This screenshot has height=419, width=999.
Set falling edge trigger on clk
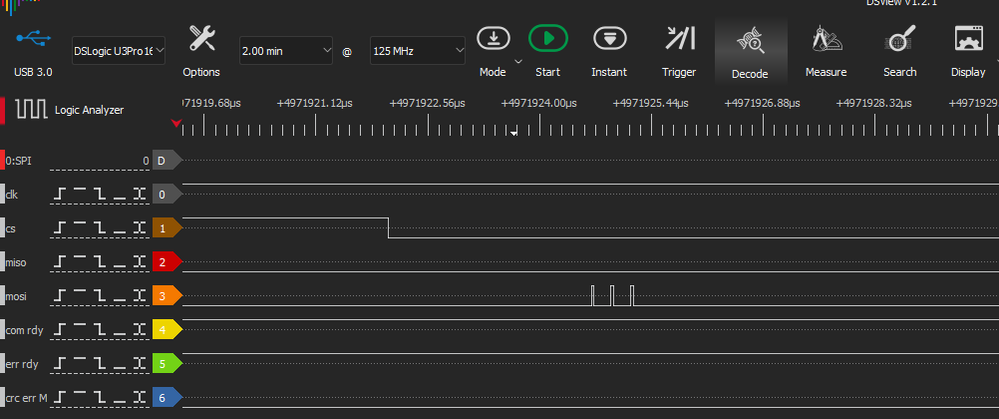click(99, 194)
